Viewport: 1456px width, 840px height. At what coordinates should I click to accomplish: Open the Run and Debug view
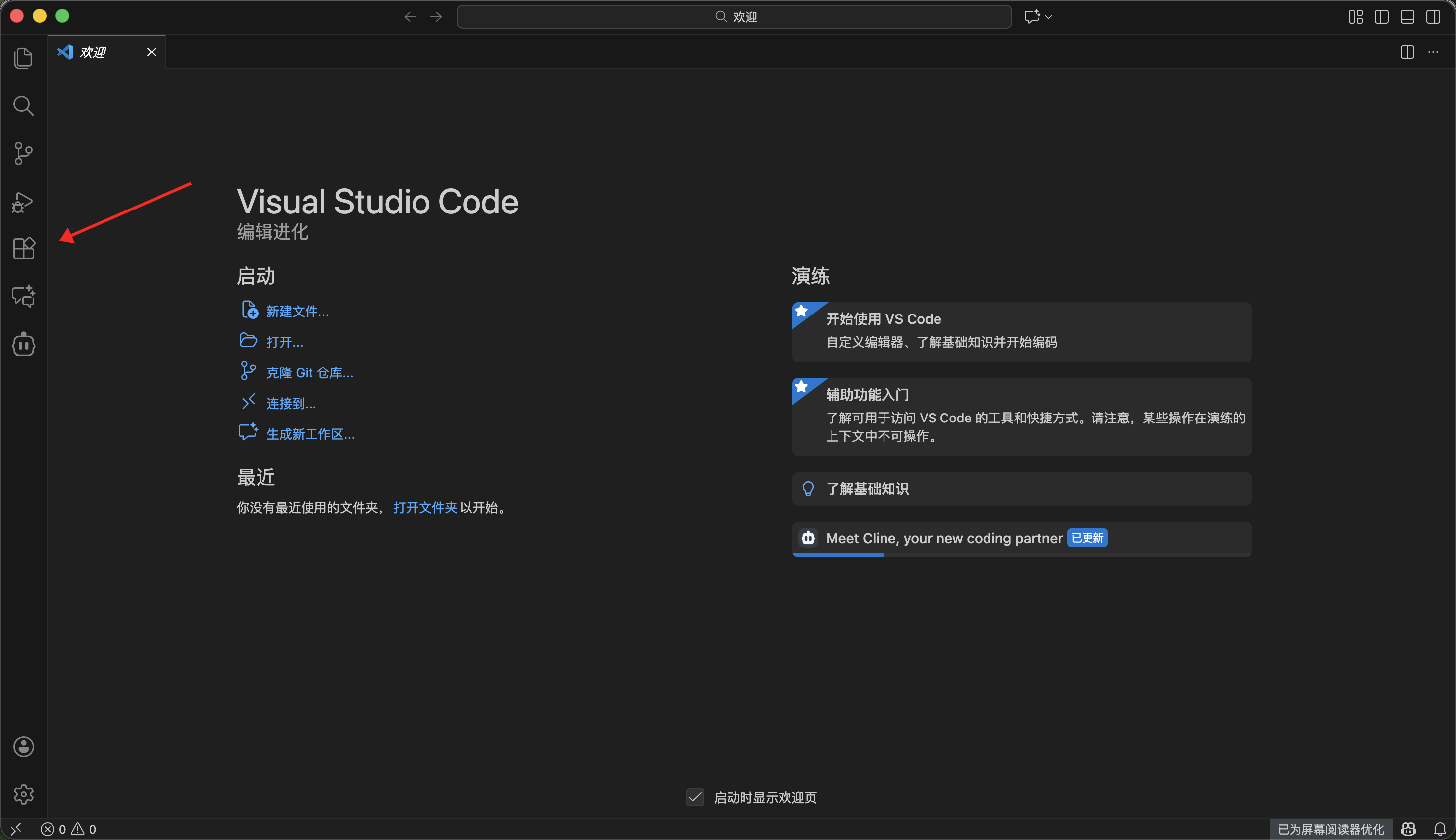[23, 202]
